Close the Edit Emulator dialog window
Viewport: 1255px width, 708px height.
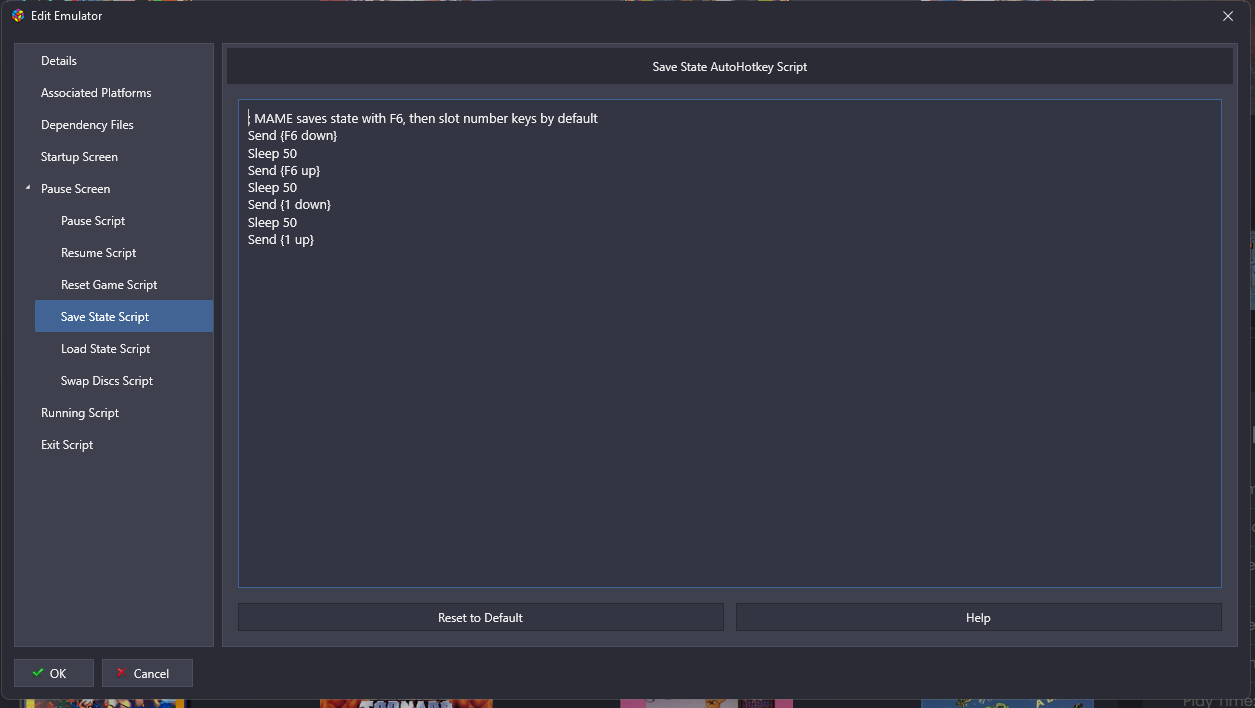tap(1228, 16)
